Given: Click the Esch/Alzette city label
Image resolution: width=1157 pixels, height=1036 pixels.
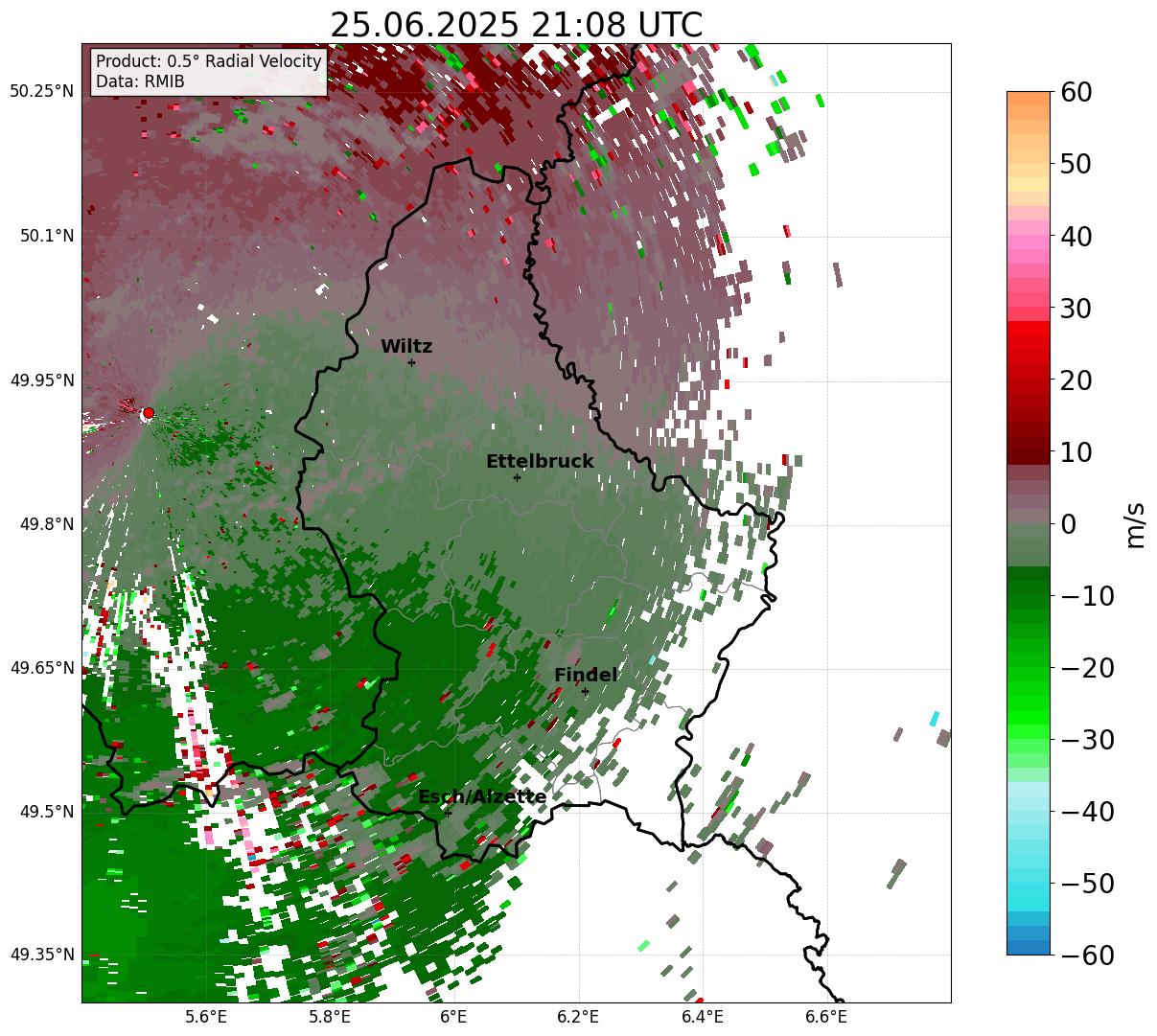Looking at the screenshot, I should (482, 797).
